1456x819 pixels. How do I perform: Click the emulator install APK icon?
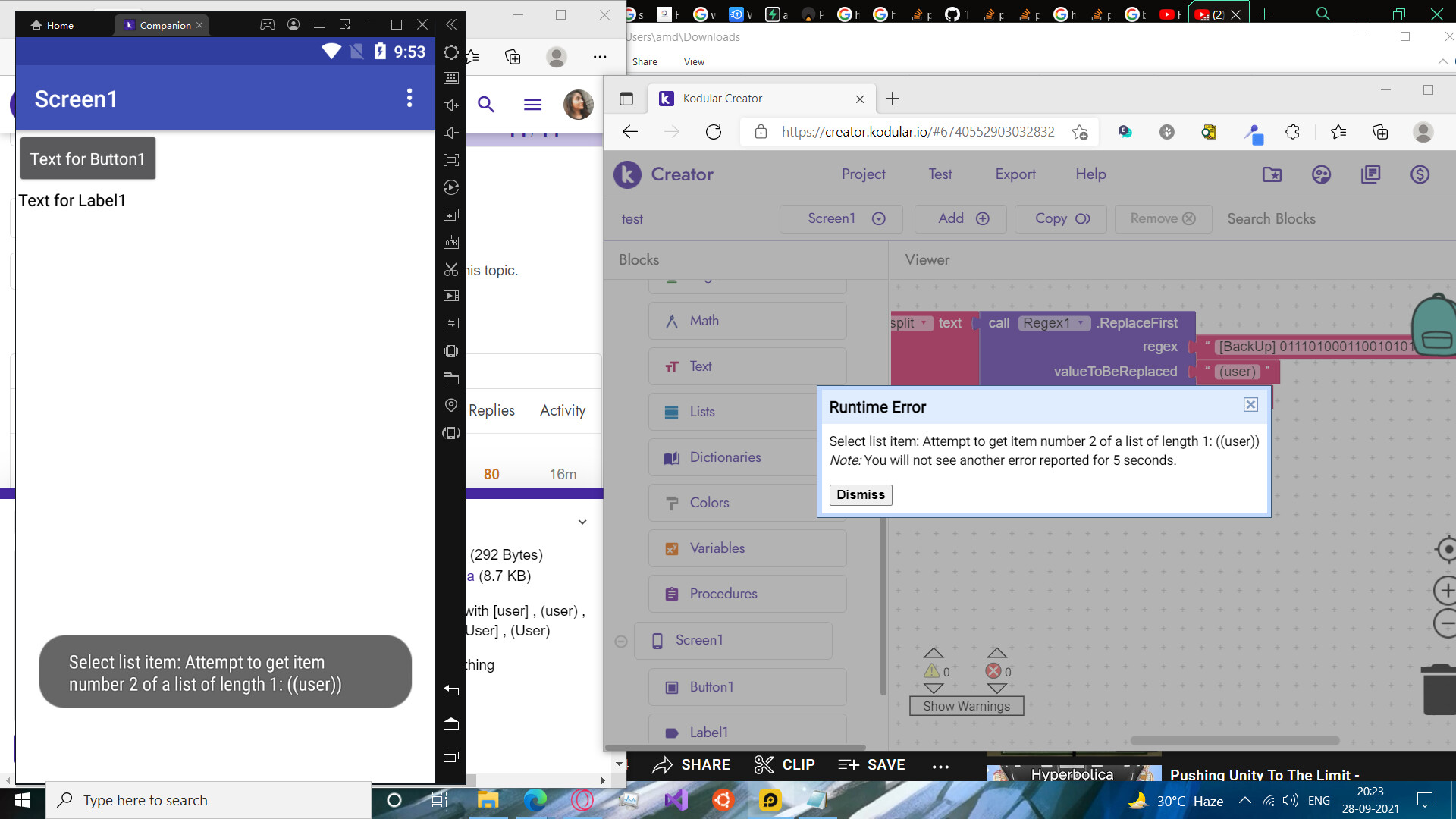point(451,242)
